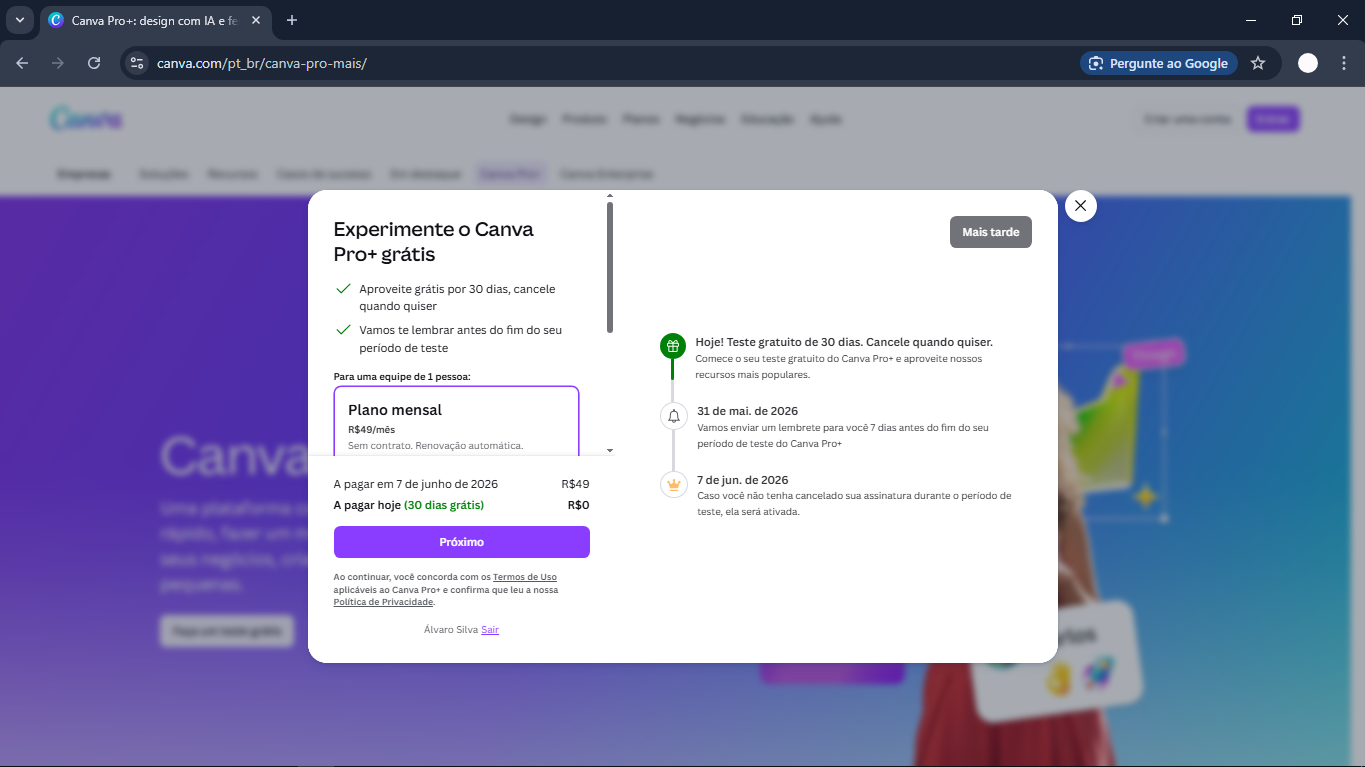Click the dialog's scroll-down arrow

click(x=610, y=451)
